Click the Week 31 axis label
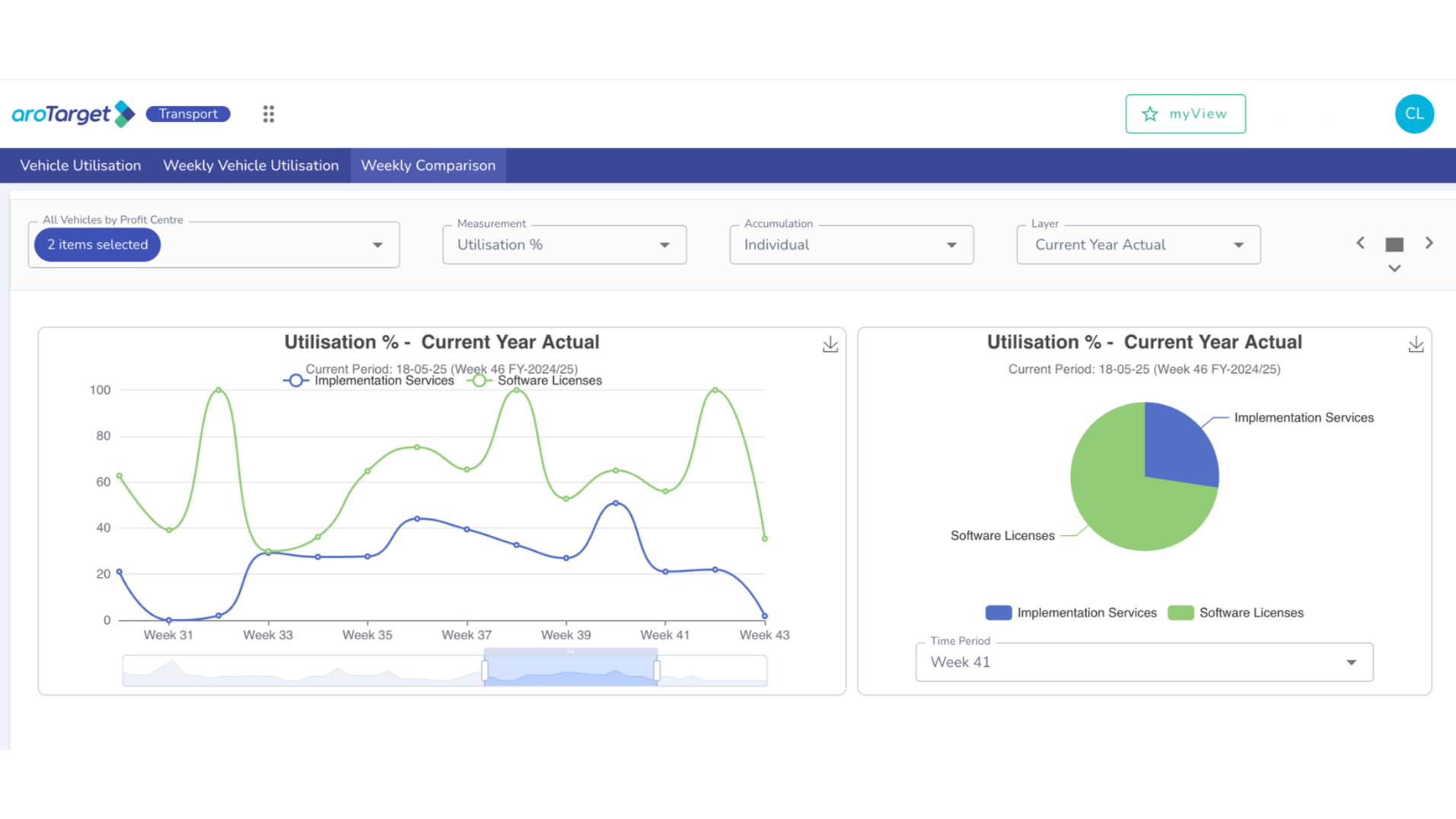1456x819 pixels. coord(168,635)
